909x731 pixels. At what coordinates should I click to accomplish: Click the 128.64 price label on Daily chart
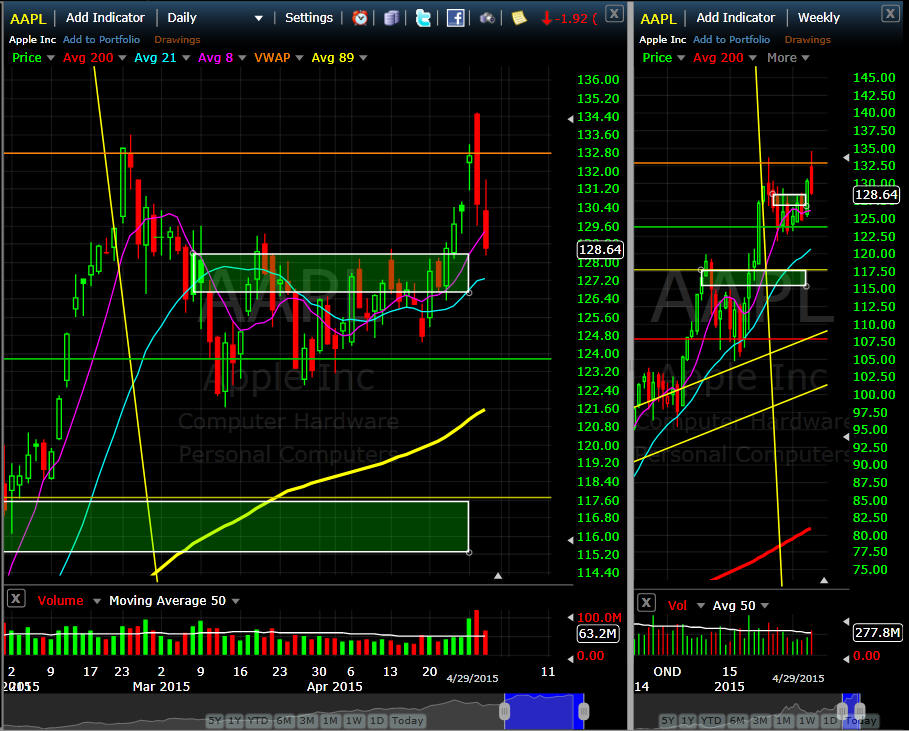tap(600, 249)
